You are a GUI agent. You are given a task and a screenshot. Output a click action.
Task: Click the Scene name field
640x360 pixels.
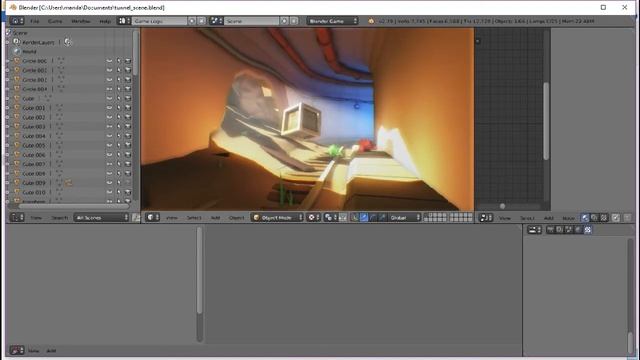pyautogui.click(x=251, y=21)
